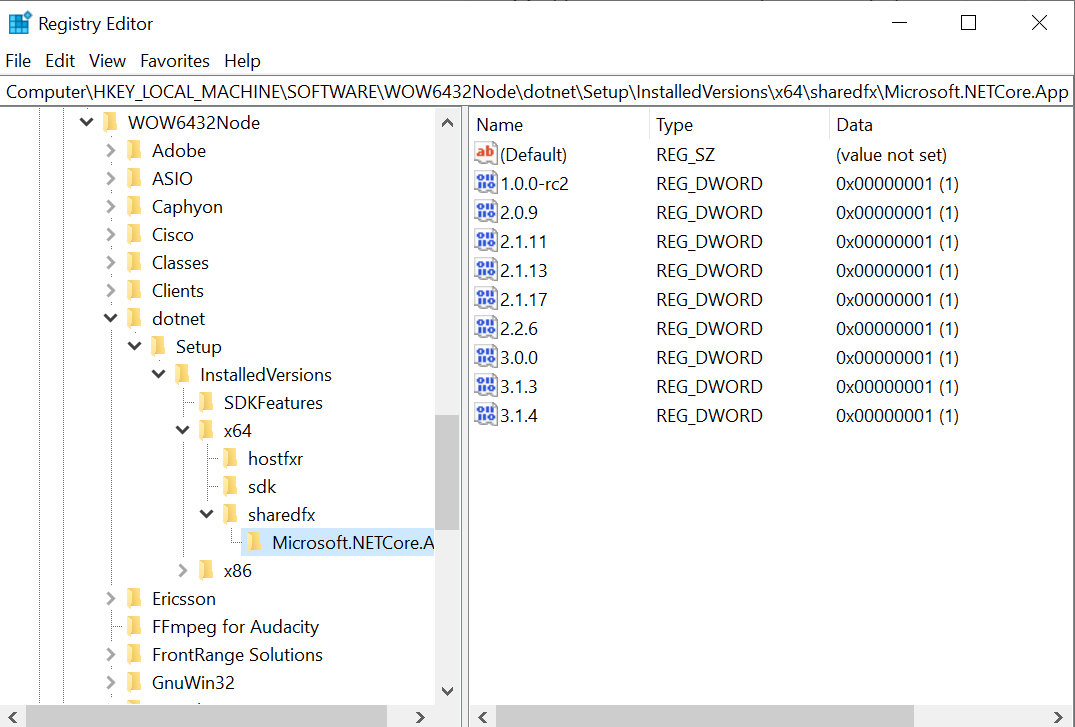Screen dimensions: 1075x727
Task: Open the View menu
Action: click(107, 61)
